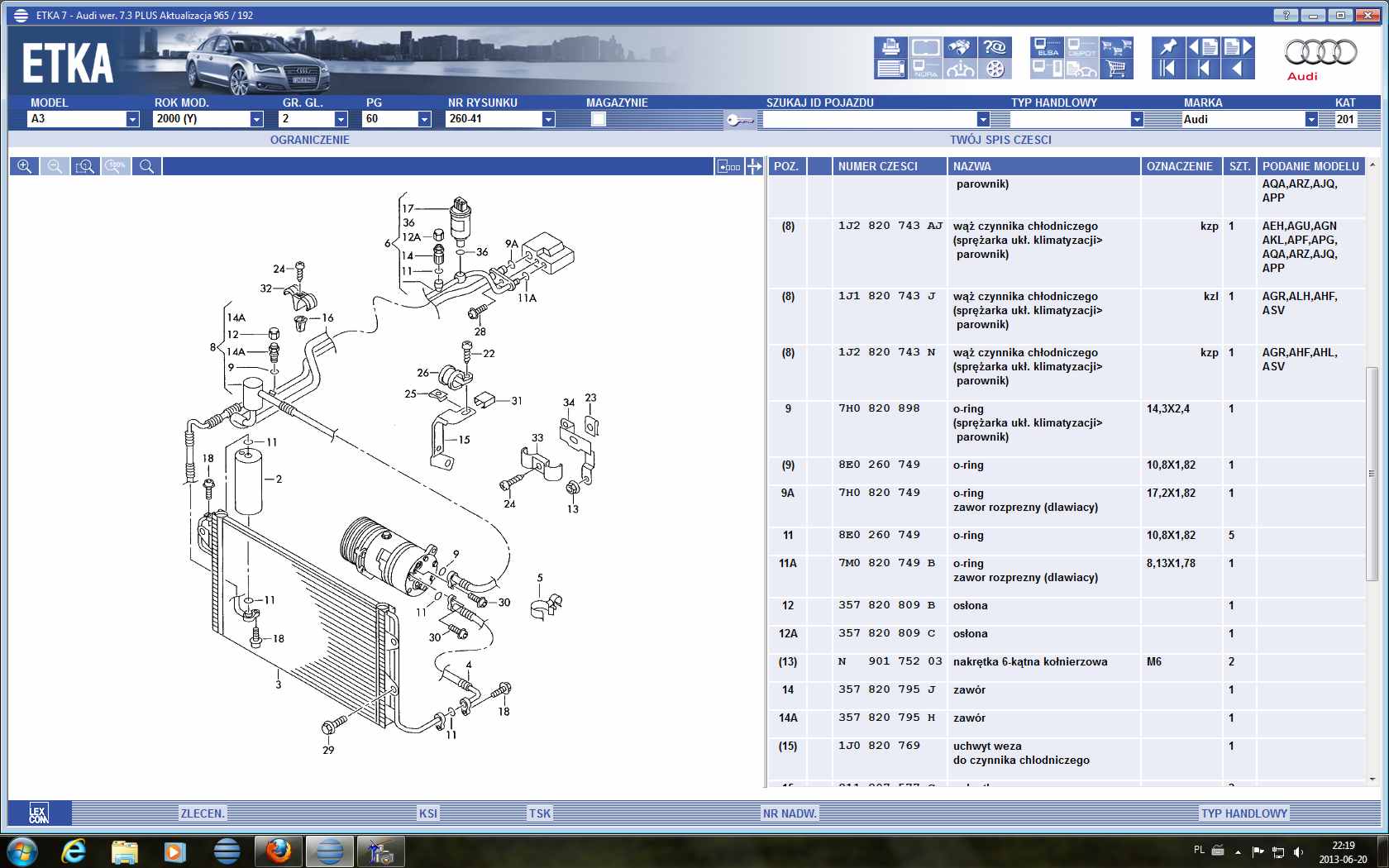Click the key icon beside Magazynie
1389x868 pixels.
pyautogui.click(x=739, y=120)
